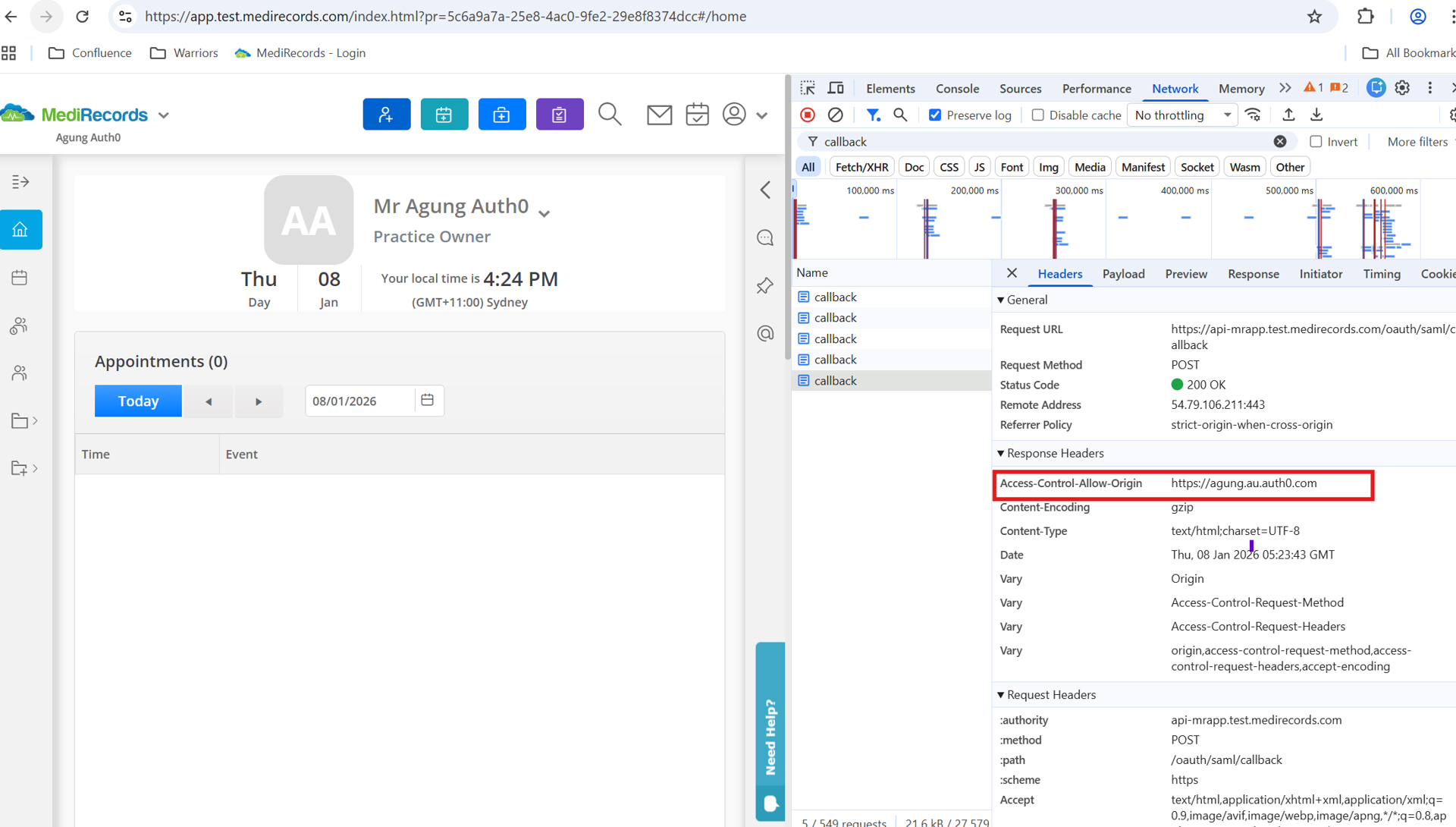This screenshot has height=827, width=1456.
Task: Clear network log in DevTools
Action: 835,115
